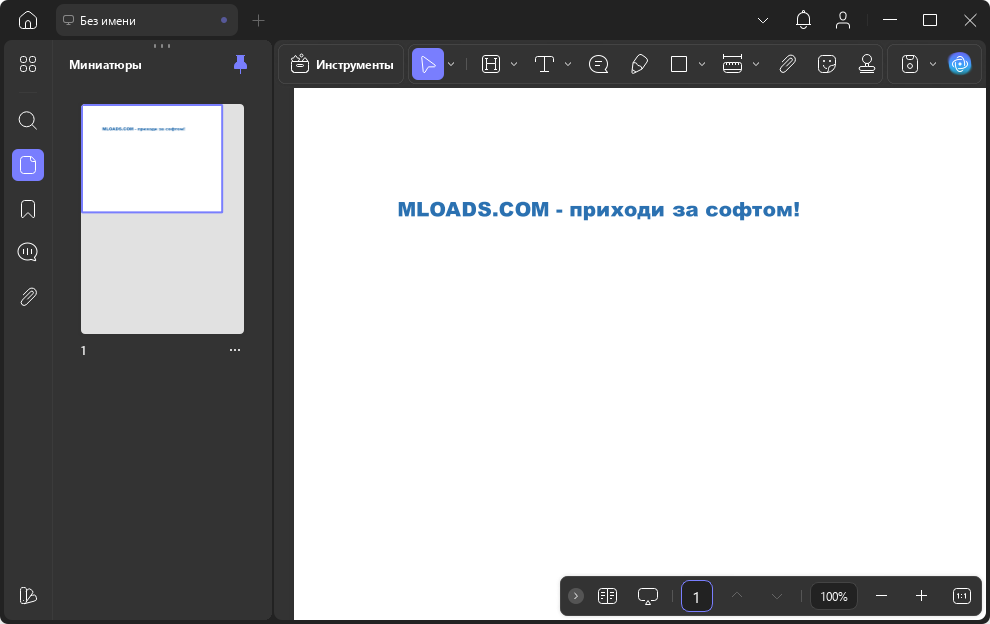This screenshot has height=624, width=990.
Task: Expand the rectangle shape tool dropdown
Action: pyautogui.click(x=702, y=64)
